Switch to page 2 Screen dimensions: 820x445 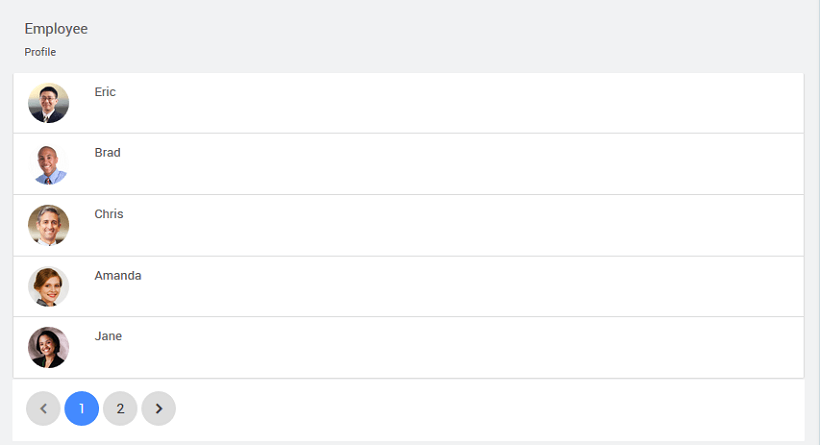click(x=120, y=408)
